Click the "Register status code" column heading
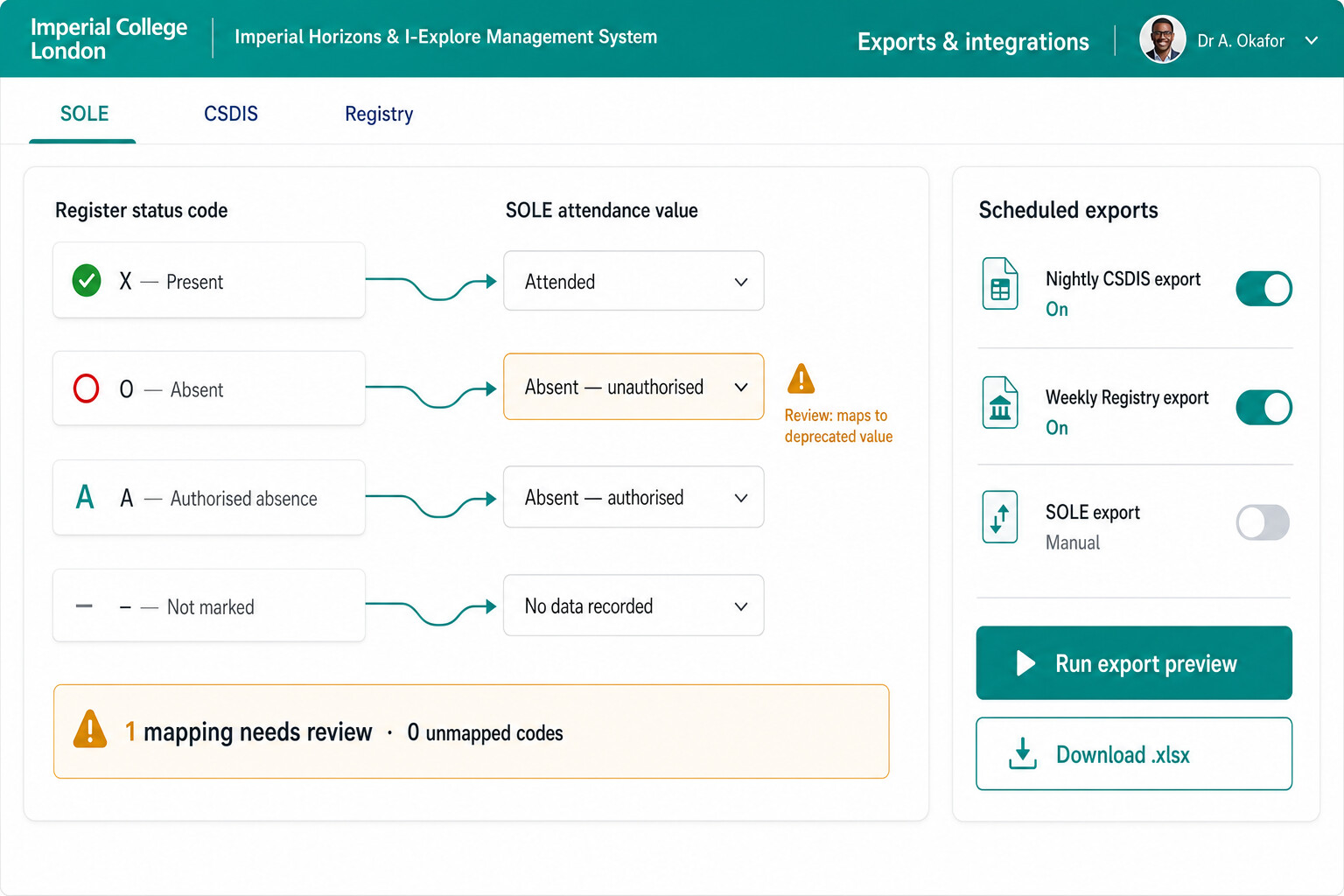 click(141, 210)
